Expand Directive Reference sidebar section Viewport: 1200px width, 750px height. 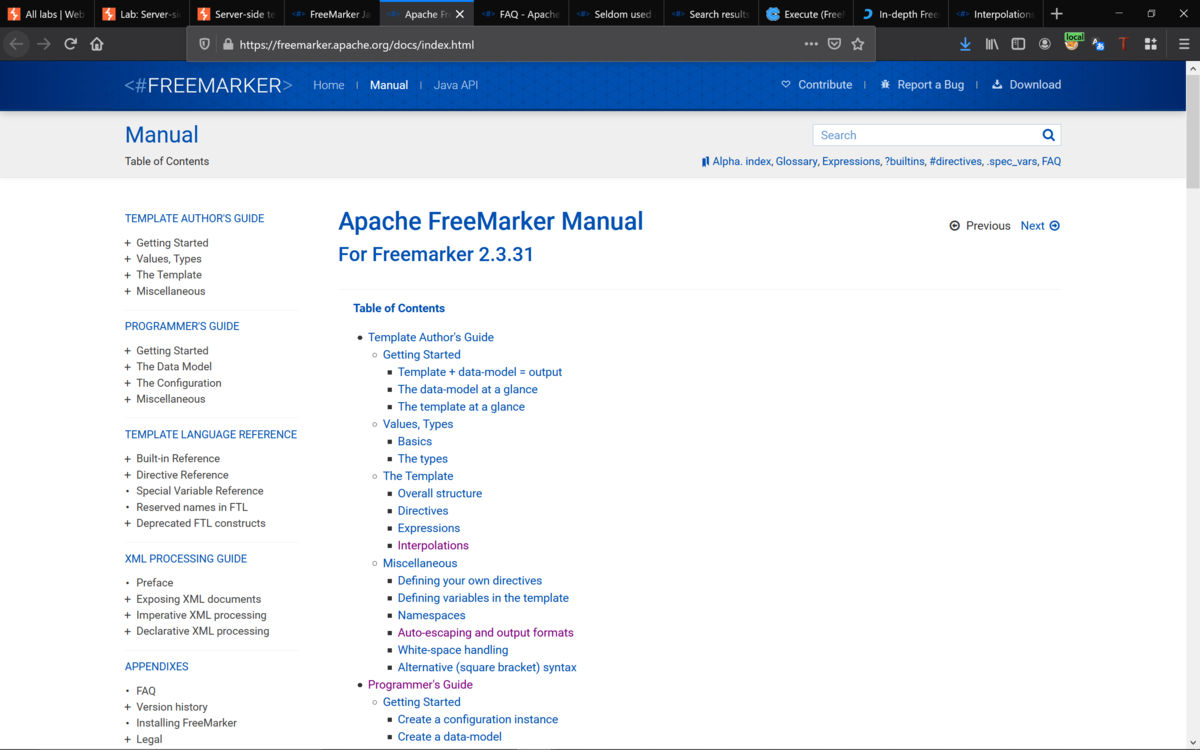pos(128,475)
